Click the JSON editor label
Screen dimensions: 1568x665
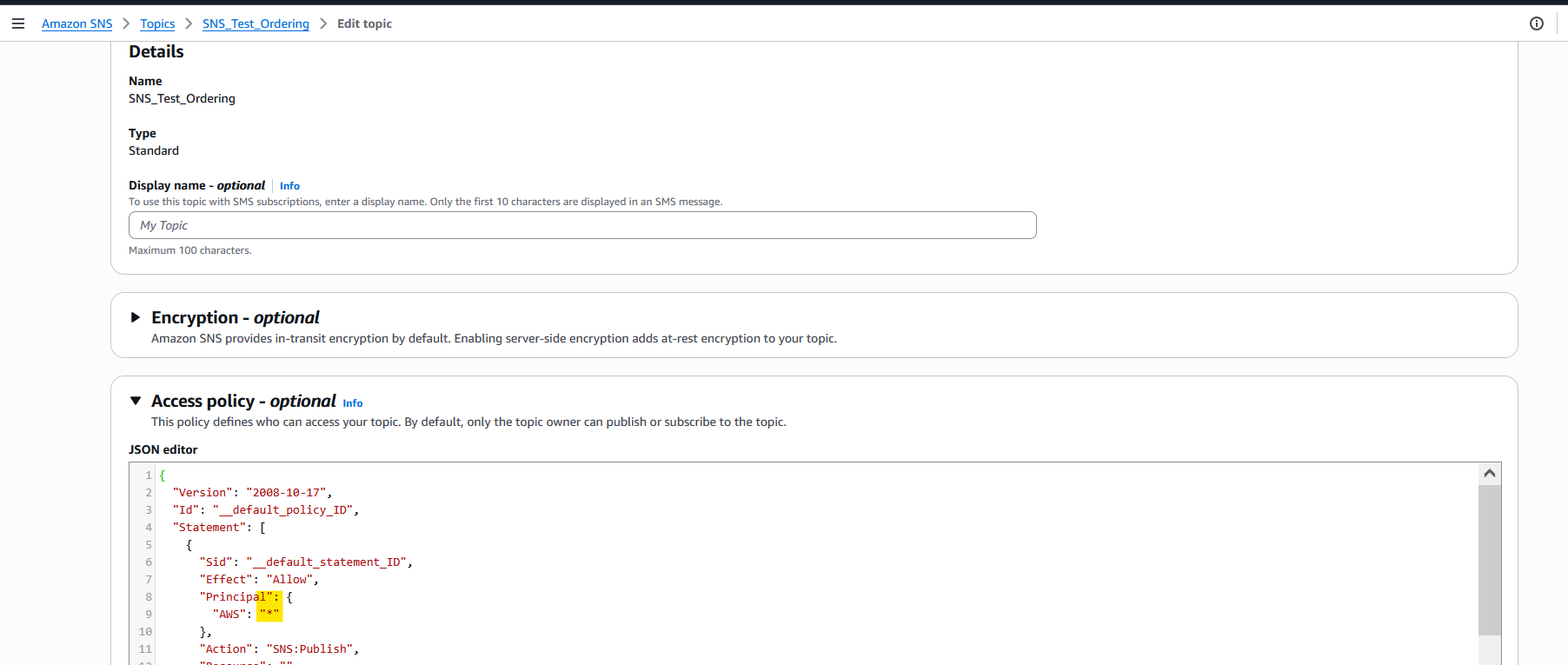click(163, 449)
